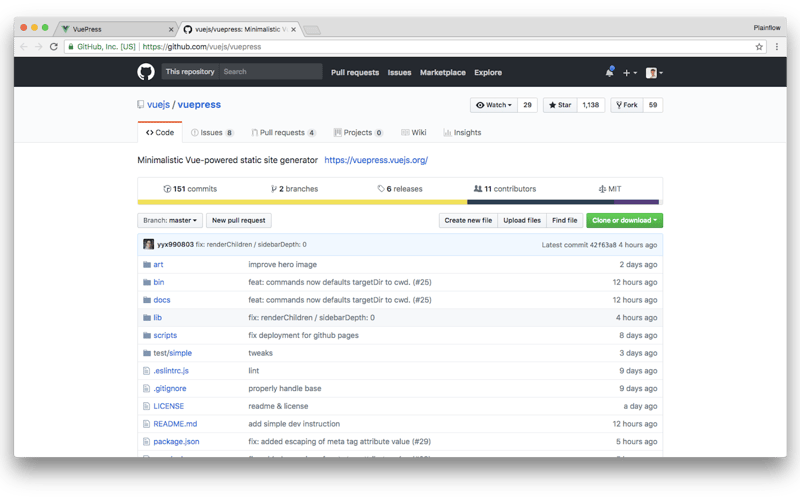Open the test/simple folder link

(x=172, y=353)
